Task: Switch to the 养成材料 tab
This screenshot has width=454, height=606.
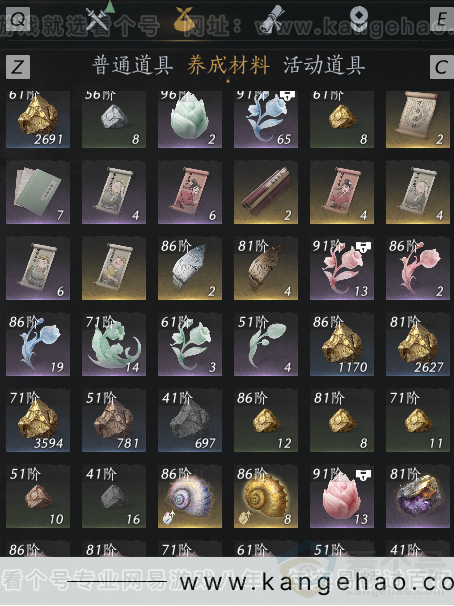Action: (228, 65)
